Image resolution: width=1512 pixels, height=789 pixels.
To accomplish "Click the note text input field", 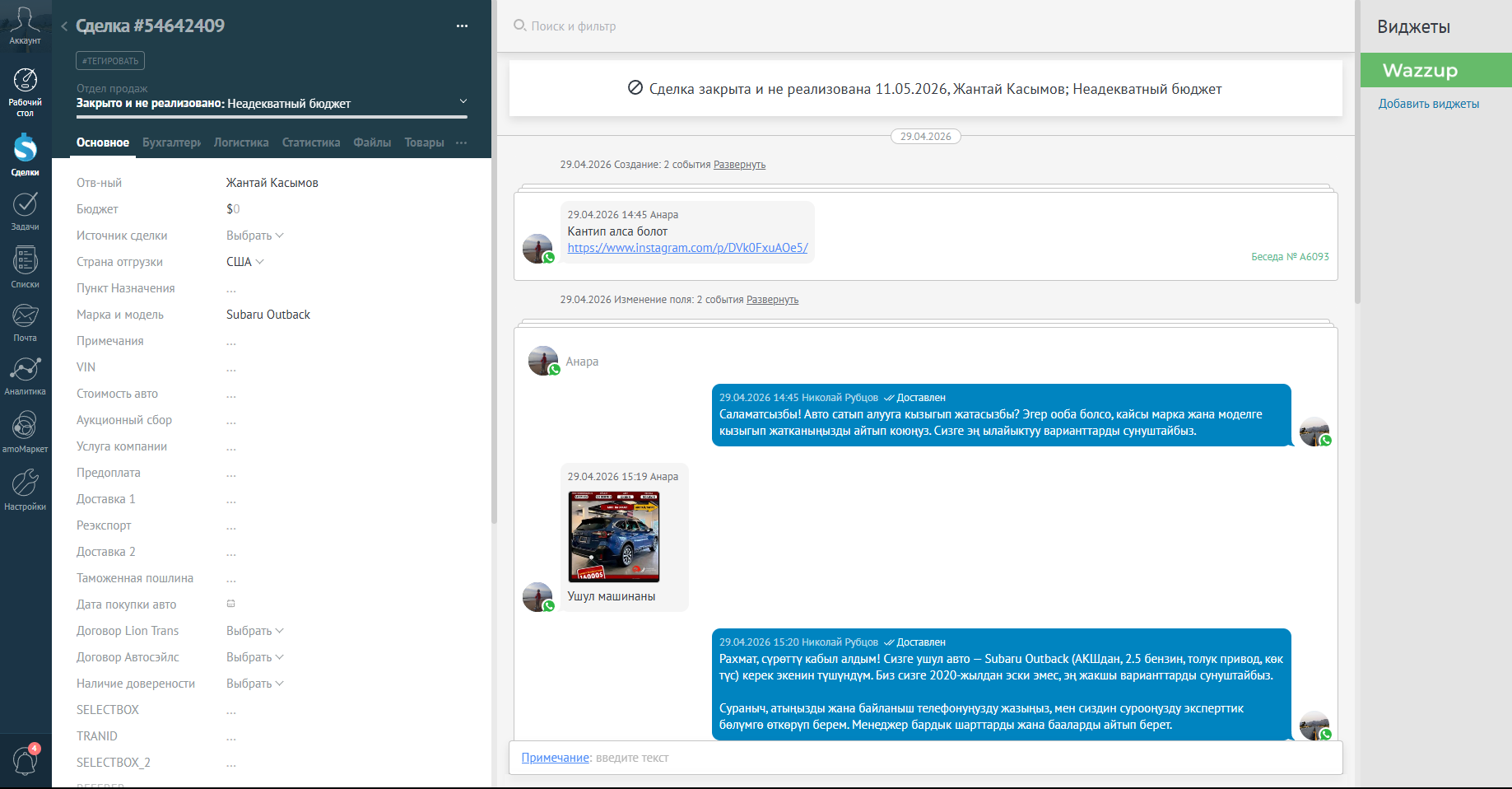I will tap(963, 758).
